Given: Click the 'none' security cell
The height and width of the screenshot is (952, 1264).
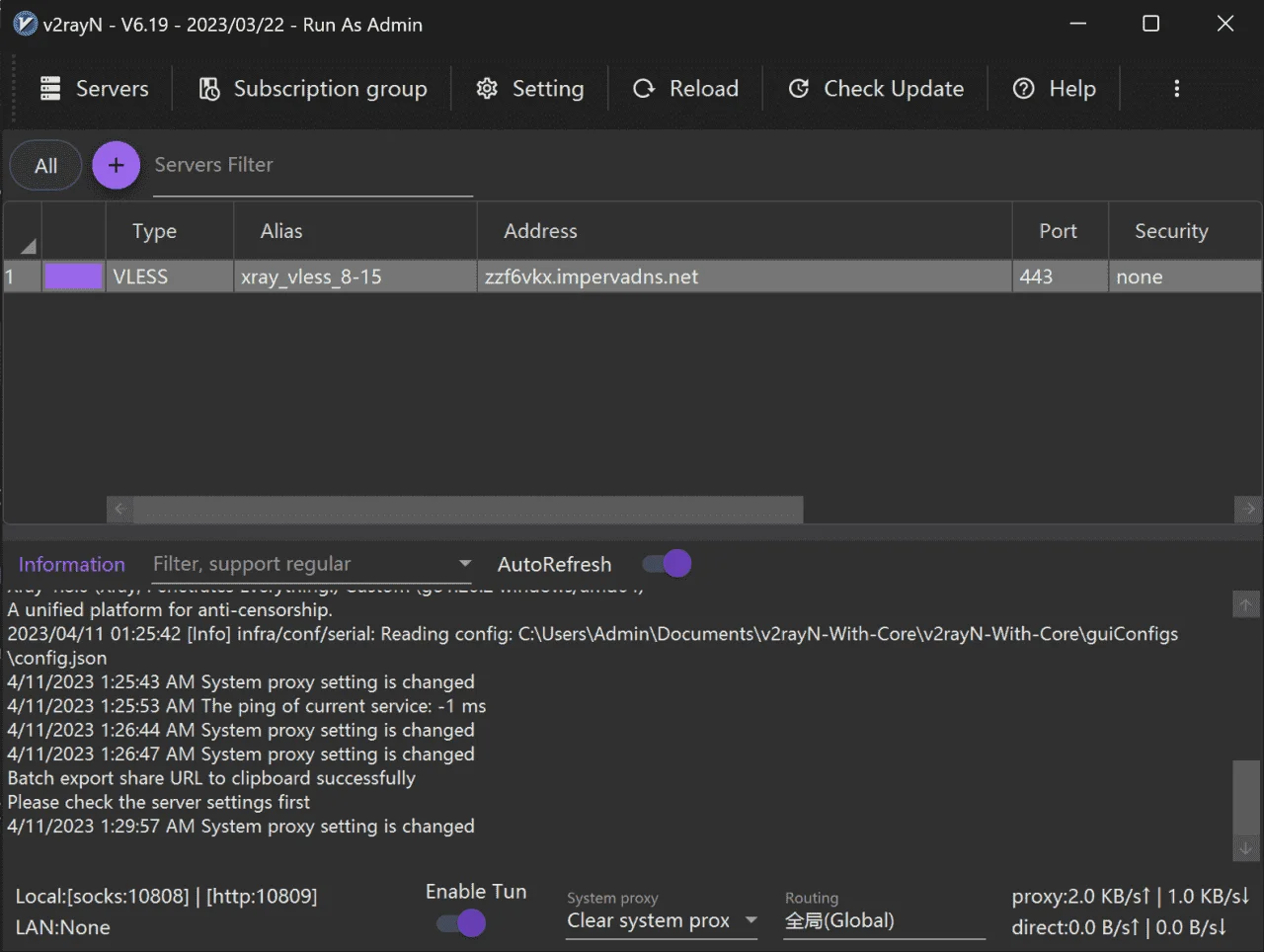Looking at the screenshot, I should point(1185,277).
